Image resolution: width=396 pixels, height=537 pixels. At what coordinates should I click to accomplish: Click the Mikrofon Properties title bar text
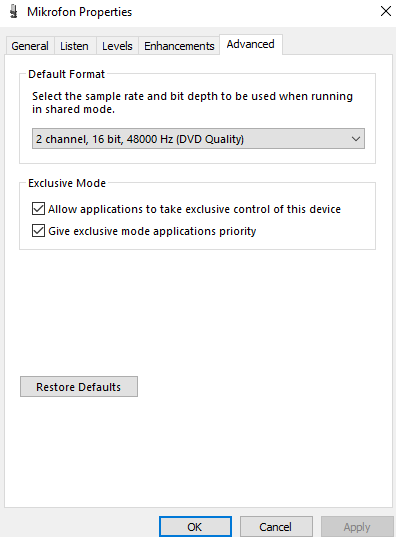[79, 12]
